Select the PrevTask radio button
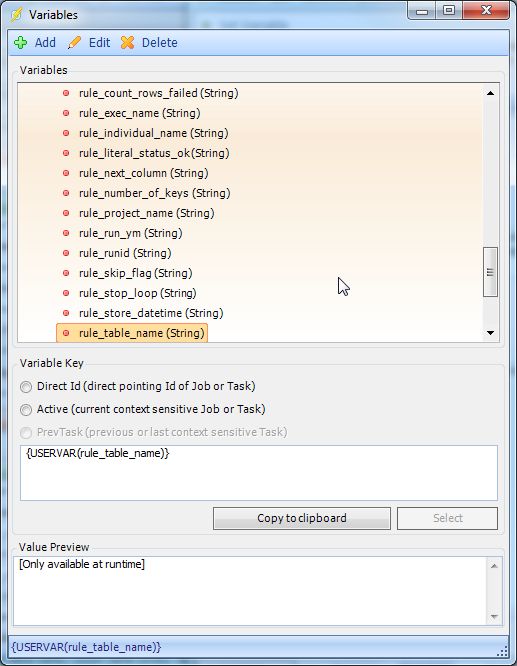Viewport: 517px width, 666px height. click(26, 432)
